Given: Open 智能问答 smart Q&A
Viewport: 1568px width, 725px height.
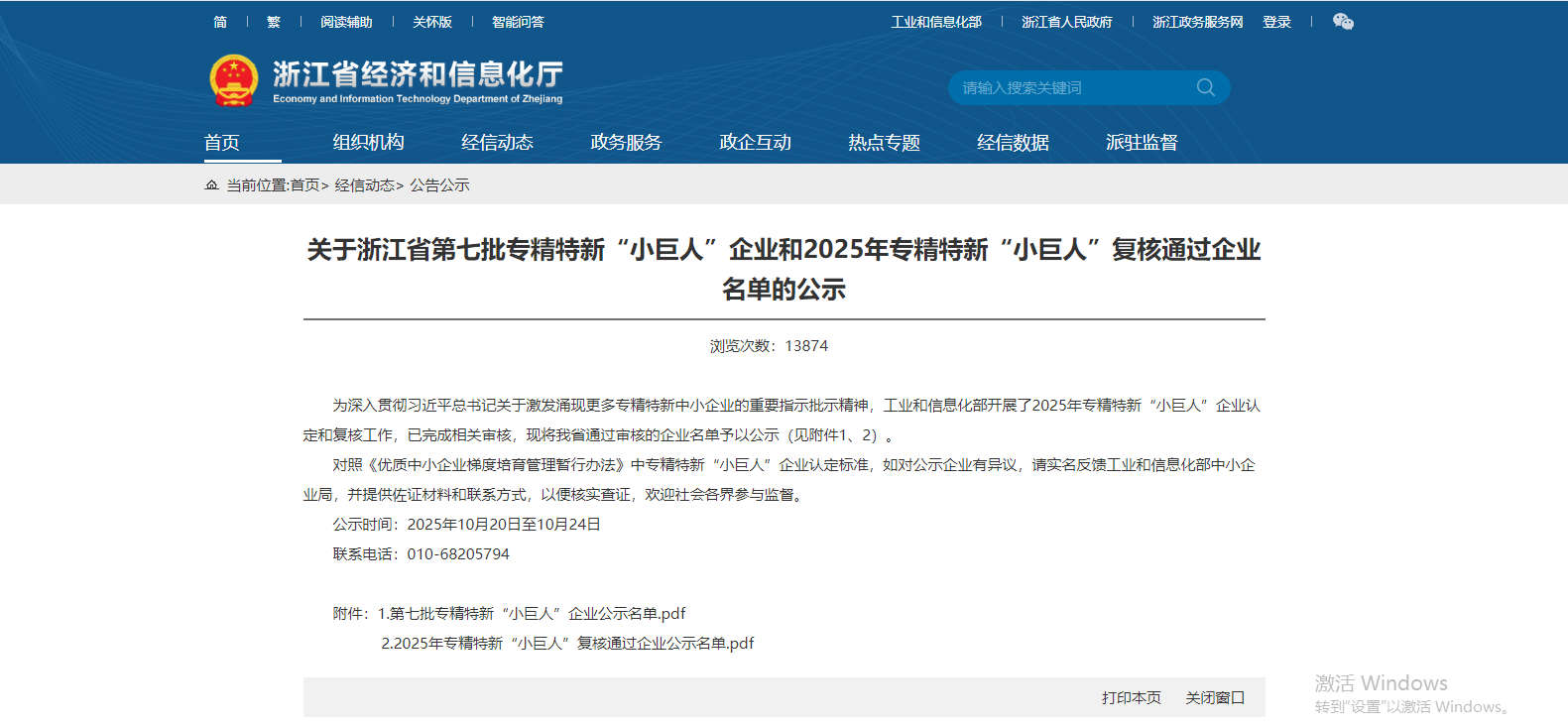Looking at the screenshot, I should pyautogui.click(x=518, y=22).
